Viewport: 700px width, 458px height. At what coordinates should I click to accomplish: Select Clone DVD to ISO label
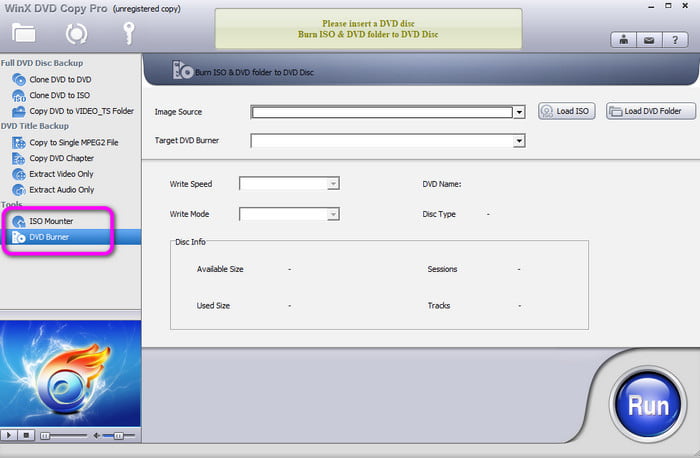59,95
